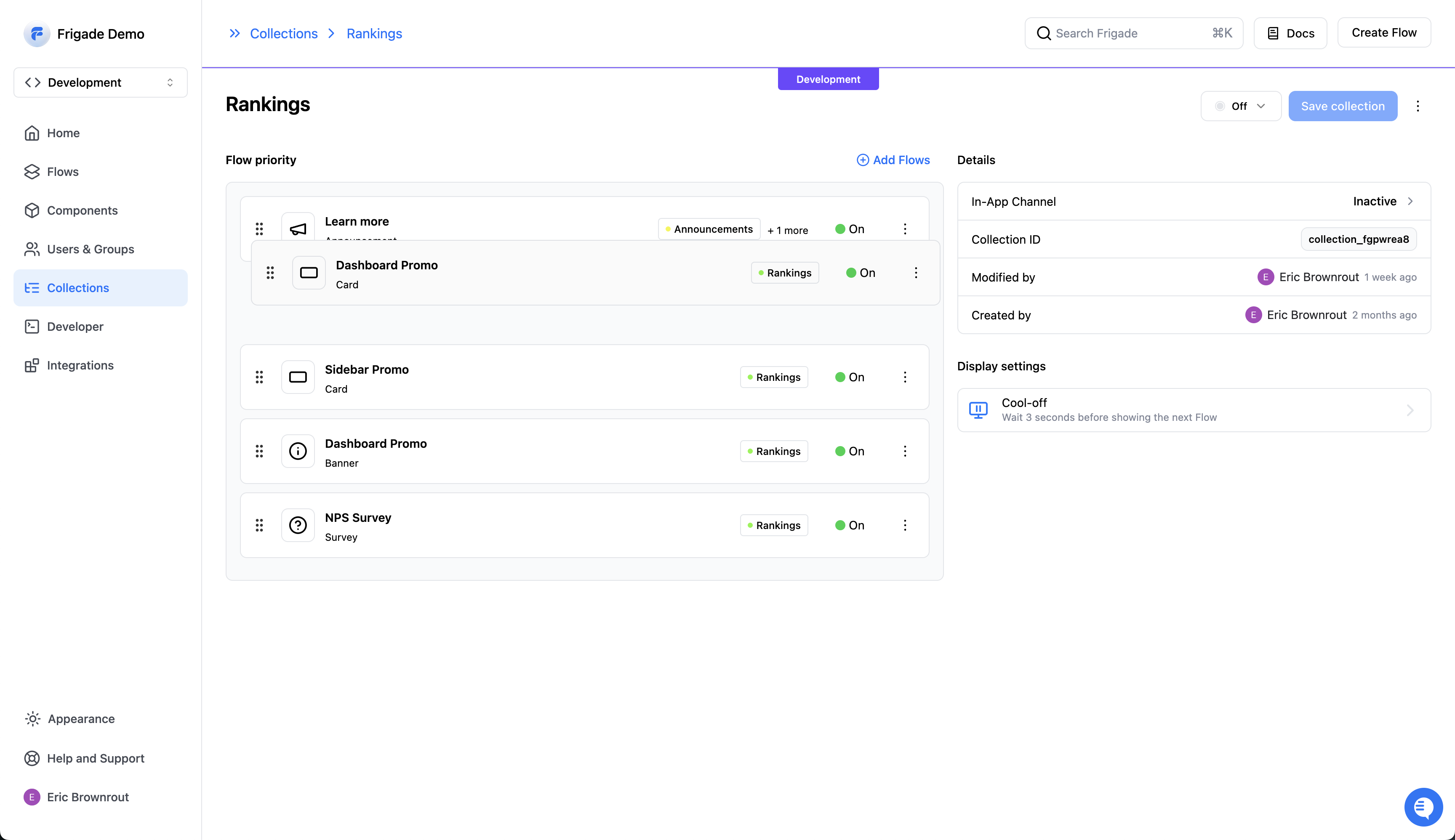Open the collection options kebab menu beside Save collection
This screenshot has height=840, width=1455.
(x=1418, y=106)
